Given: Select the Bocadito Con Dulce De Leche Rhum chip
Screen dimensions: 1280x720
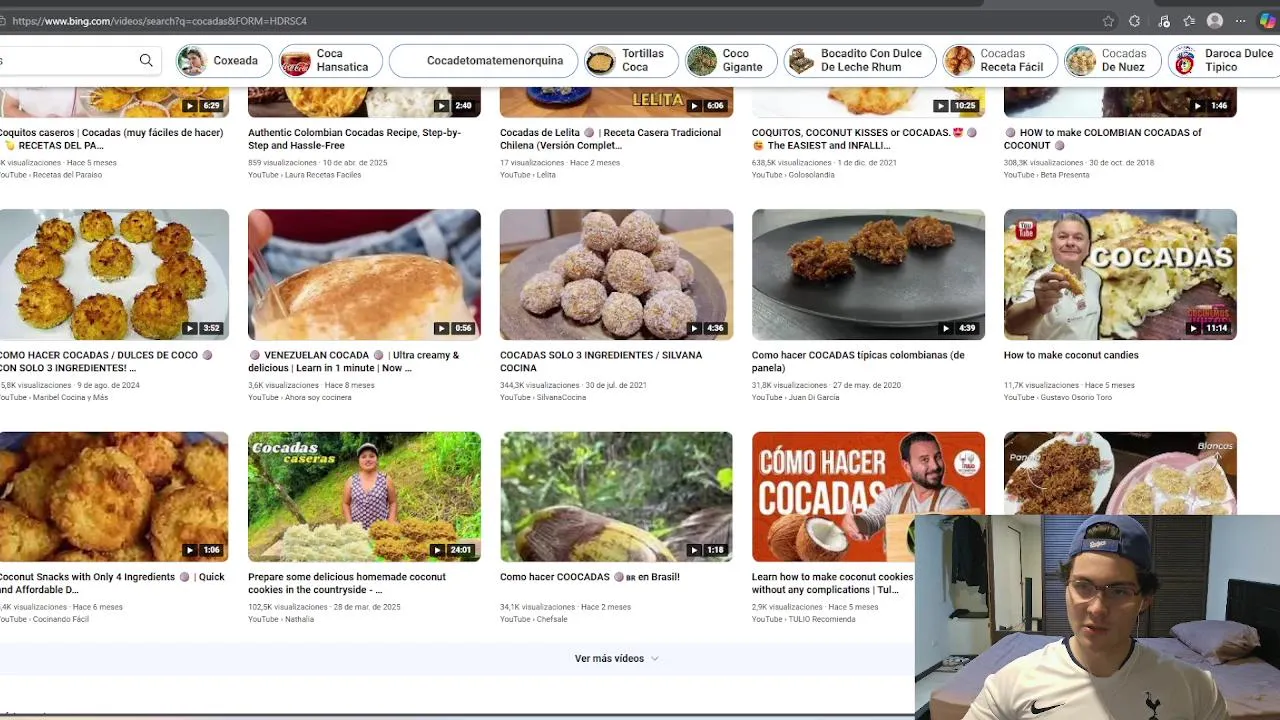Looking at the screenshot, I should coord(860,61).
